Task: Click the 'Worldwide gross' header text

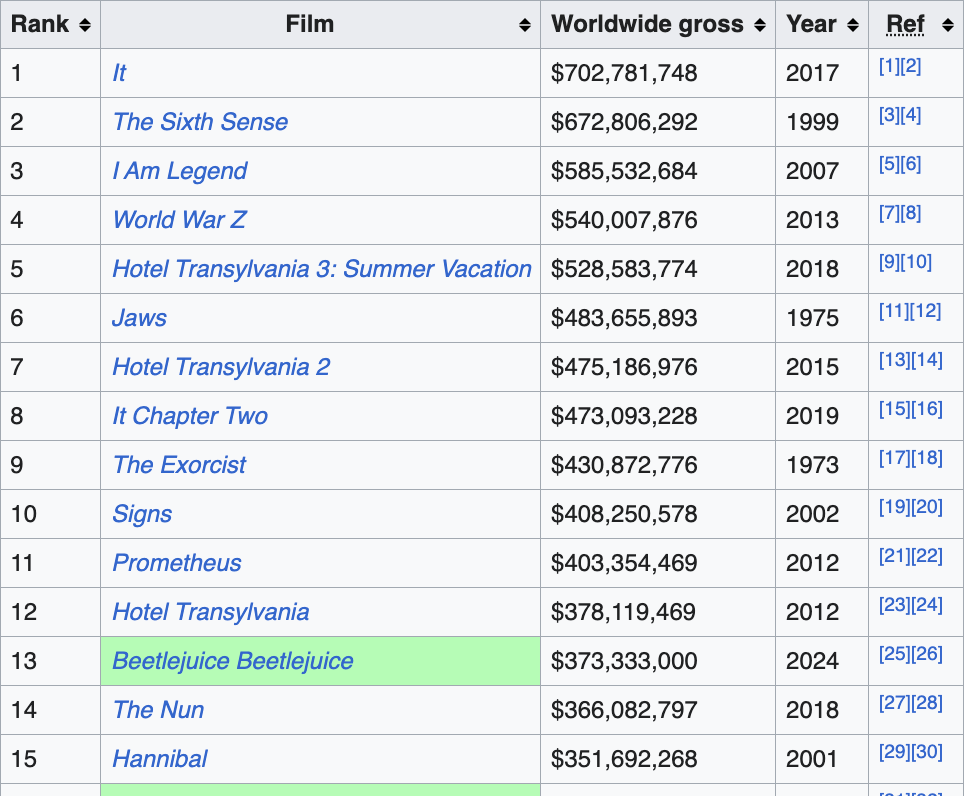Action: point(647,25)
